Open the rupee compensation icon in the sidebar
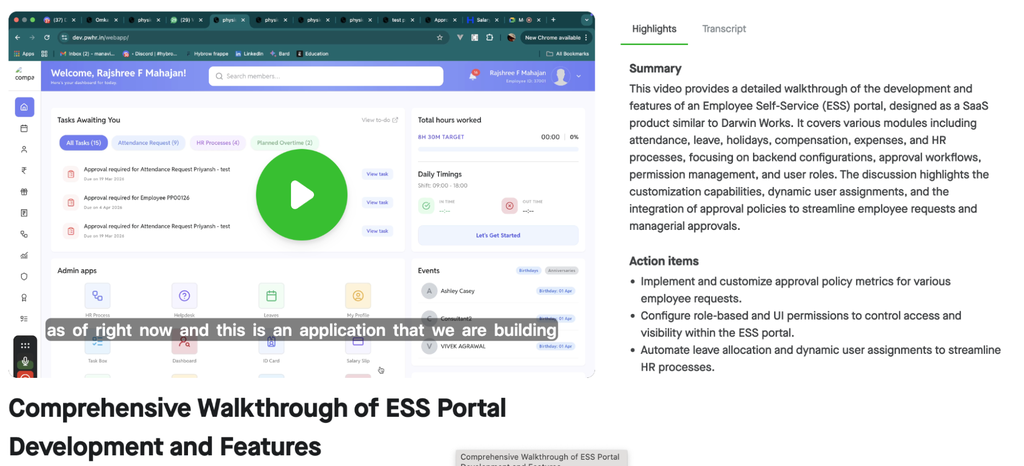This screenshot has width=1024, height=466. pyautogui.click(x=24, y=170)
